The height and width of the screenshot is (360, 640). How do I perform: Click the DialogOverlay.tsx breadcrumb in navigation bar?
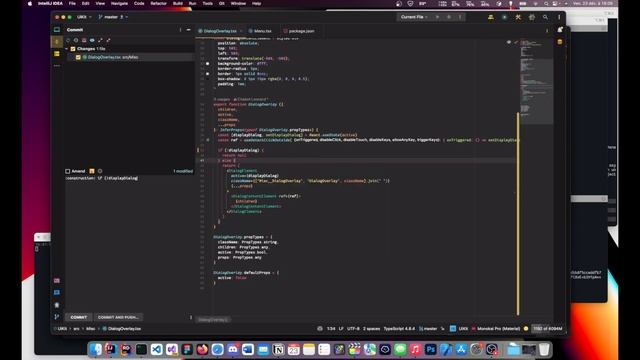[x=122, y=329]
